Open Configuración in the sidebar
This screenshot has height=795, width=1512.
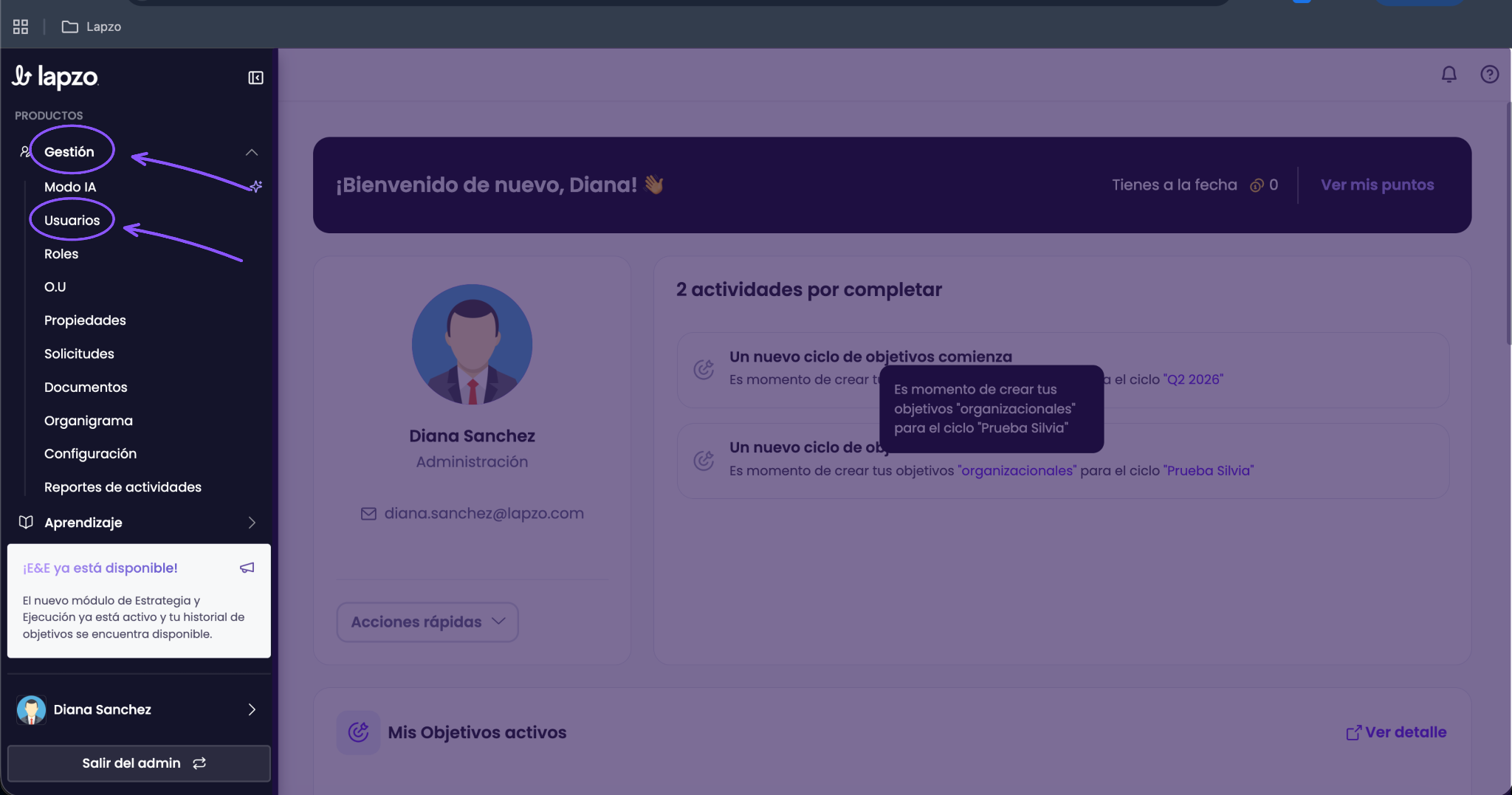coord(90,453)
